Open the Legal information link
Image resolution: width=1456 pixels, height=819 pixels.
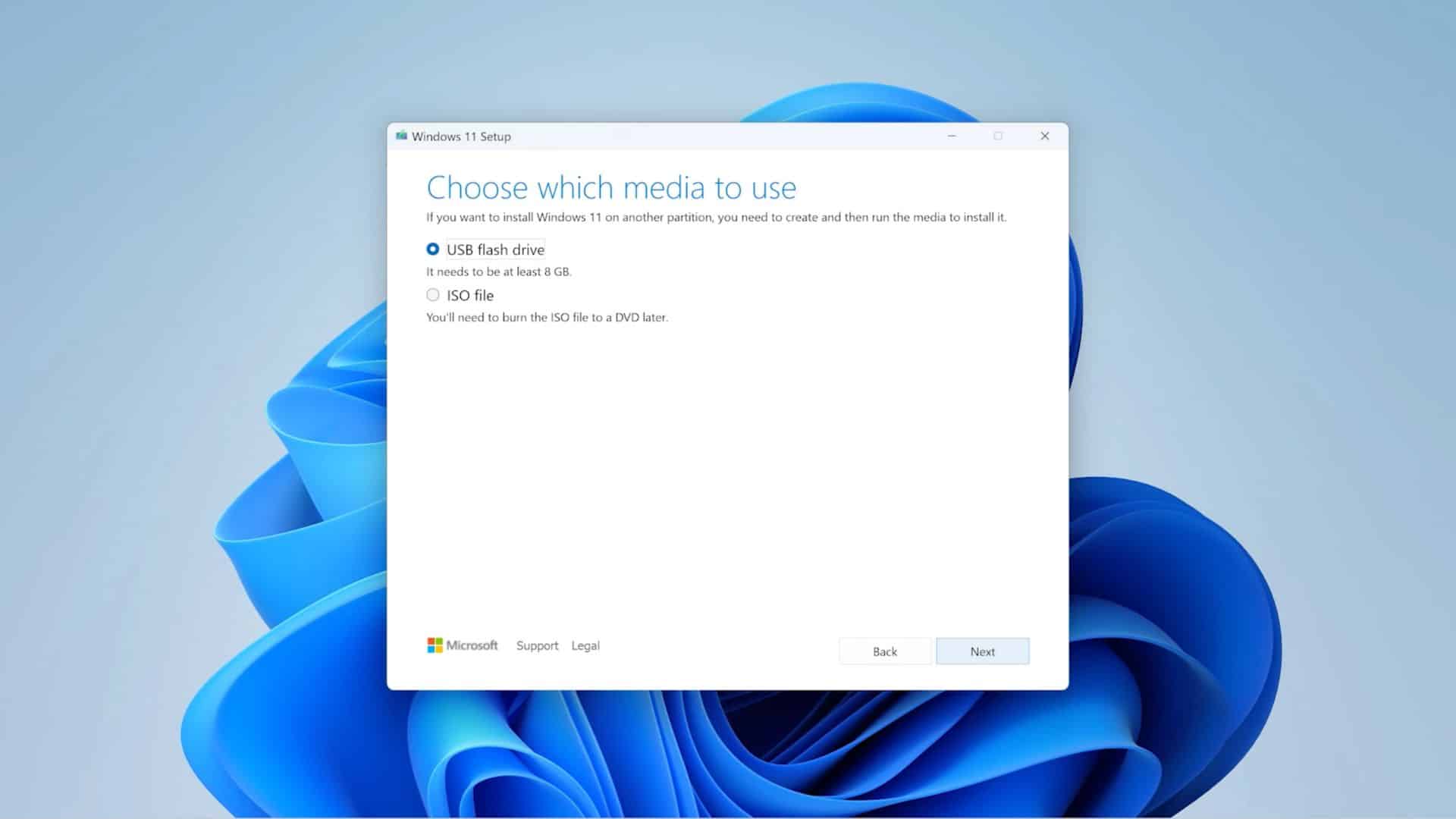coord(585,645)
